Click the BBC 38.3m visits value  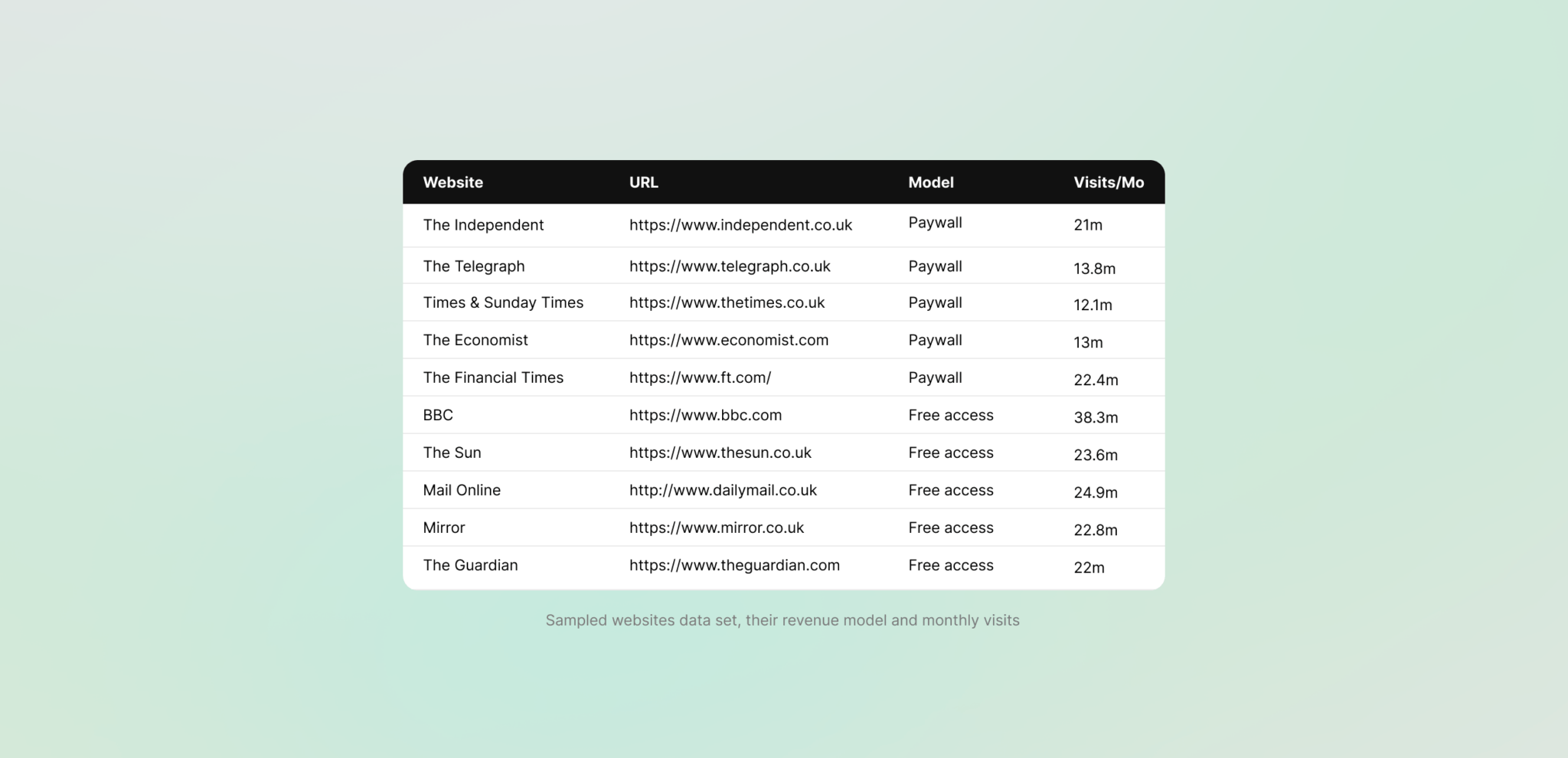(x=1096, y=417)
